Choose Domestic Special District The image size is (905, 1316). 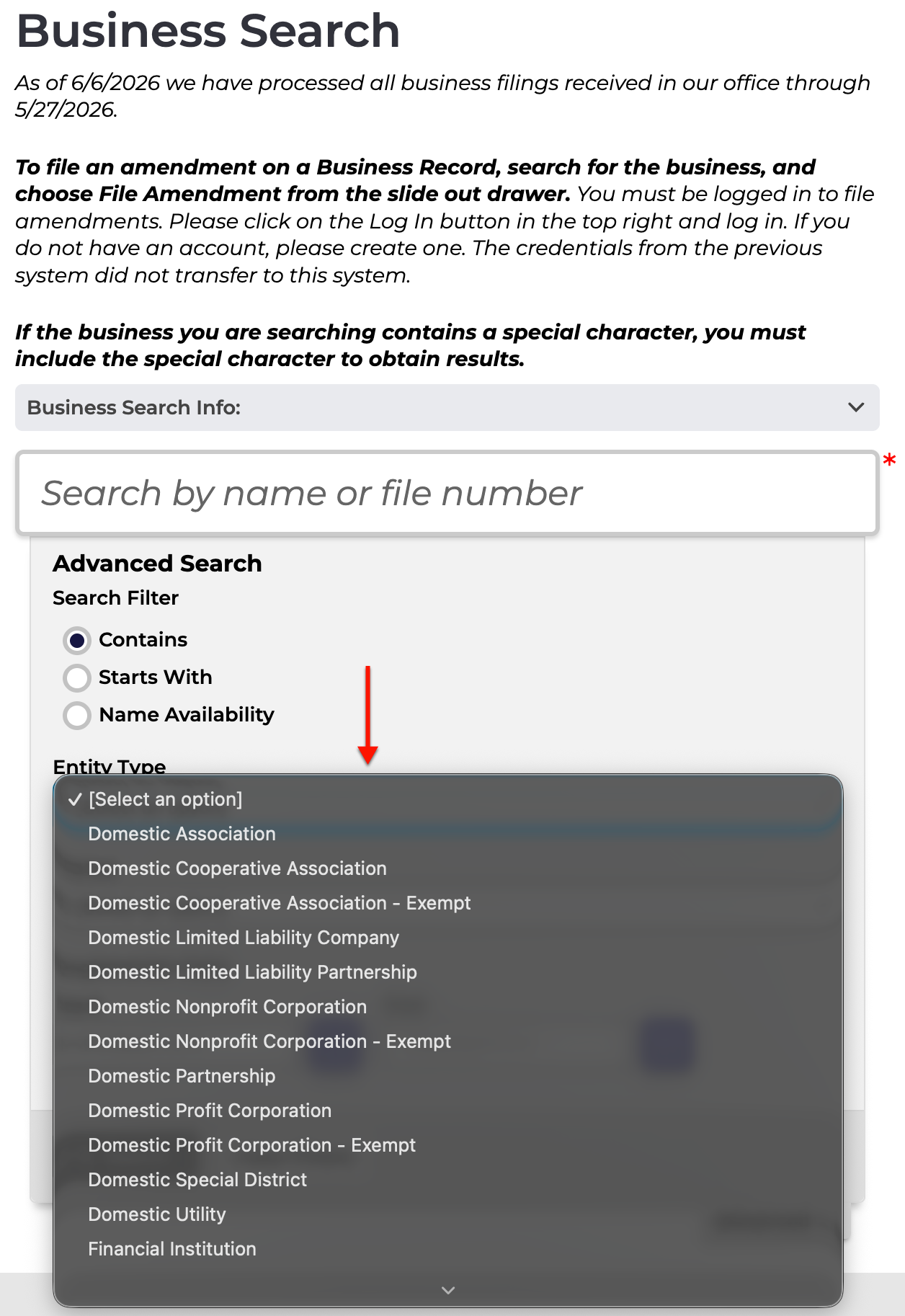point(448,1180)
